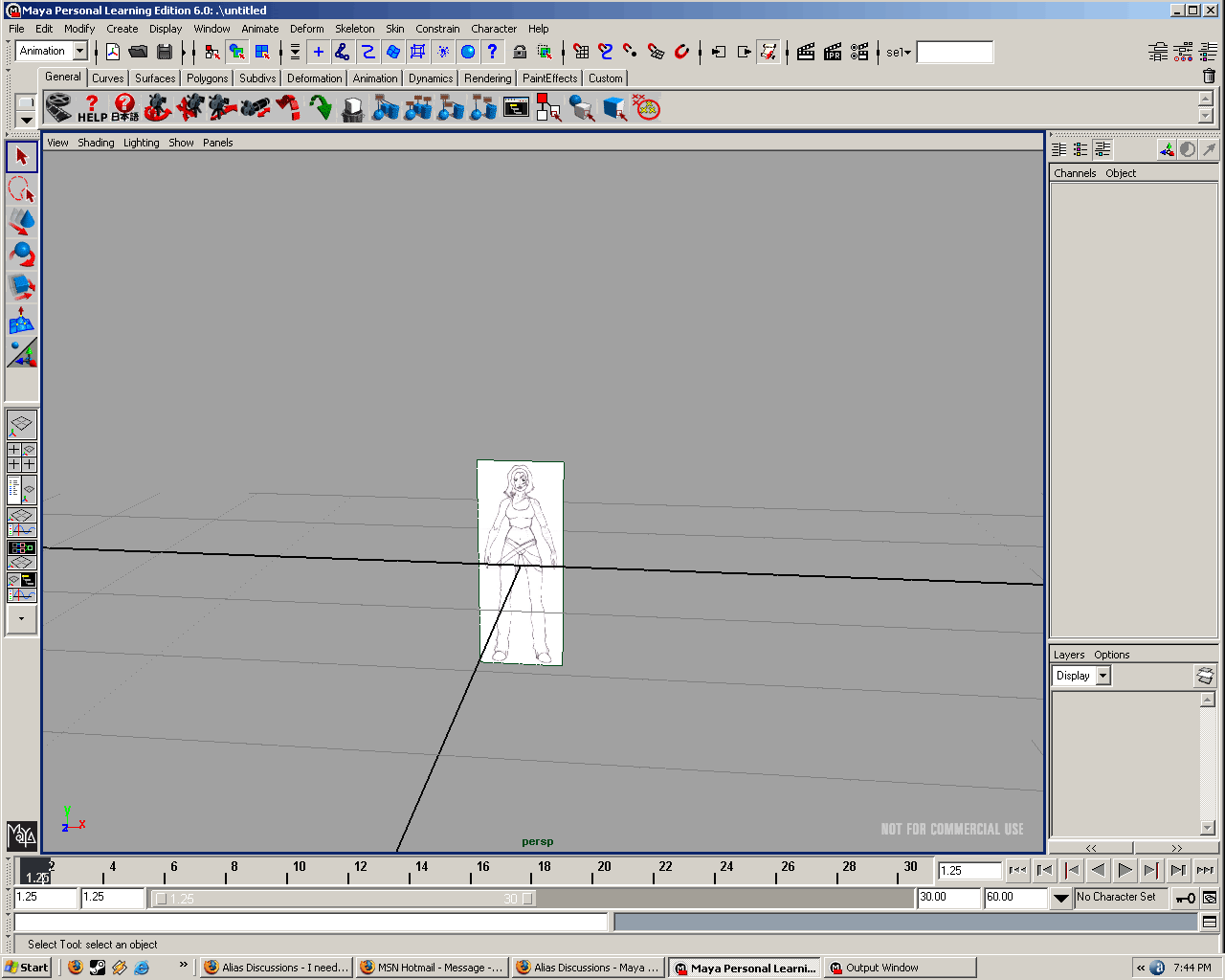The width and height of the screenshot is (1225, 980).
Task: Switch to single perspective view layout
Action: pos(22,424)
